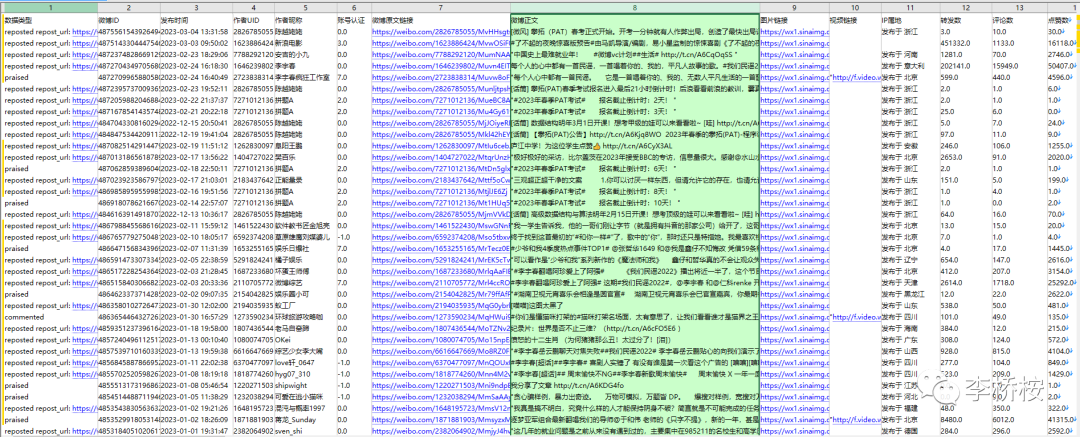Open weibo.com/1262830097/Mtlu6ceb link
Screen dimensions: 1080x437
[x=440, y=146]
